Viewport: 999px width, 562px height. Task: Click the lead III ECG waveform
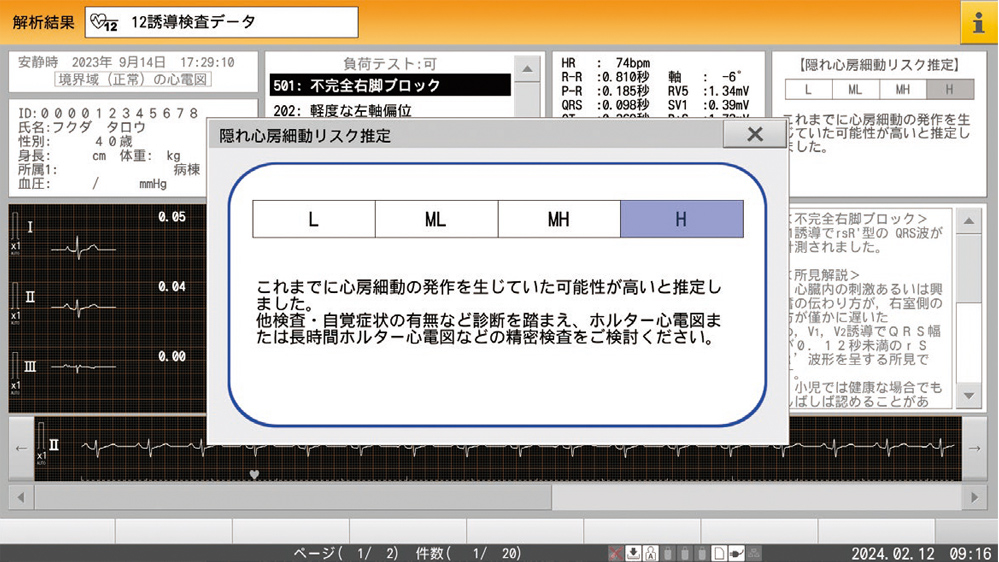[83, 367]
